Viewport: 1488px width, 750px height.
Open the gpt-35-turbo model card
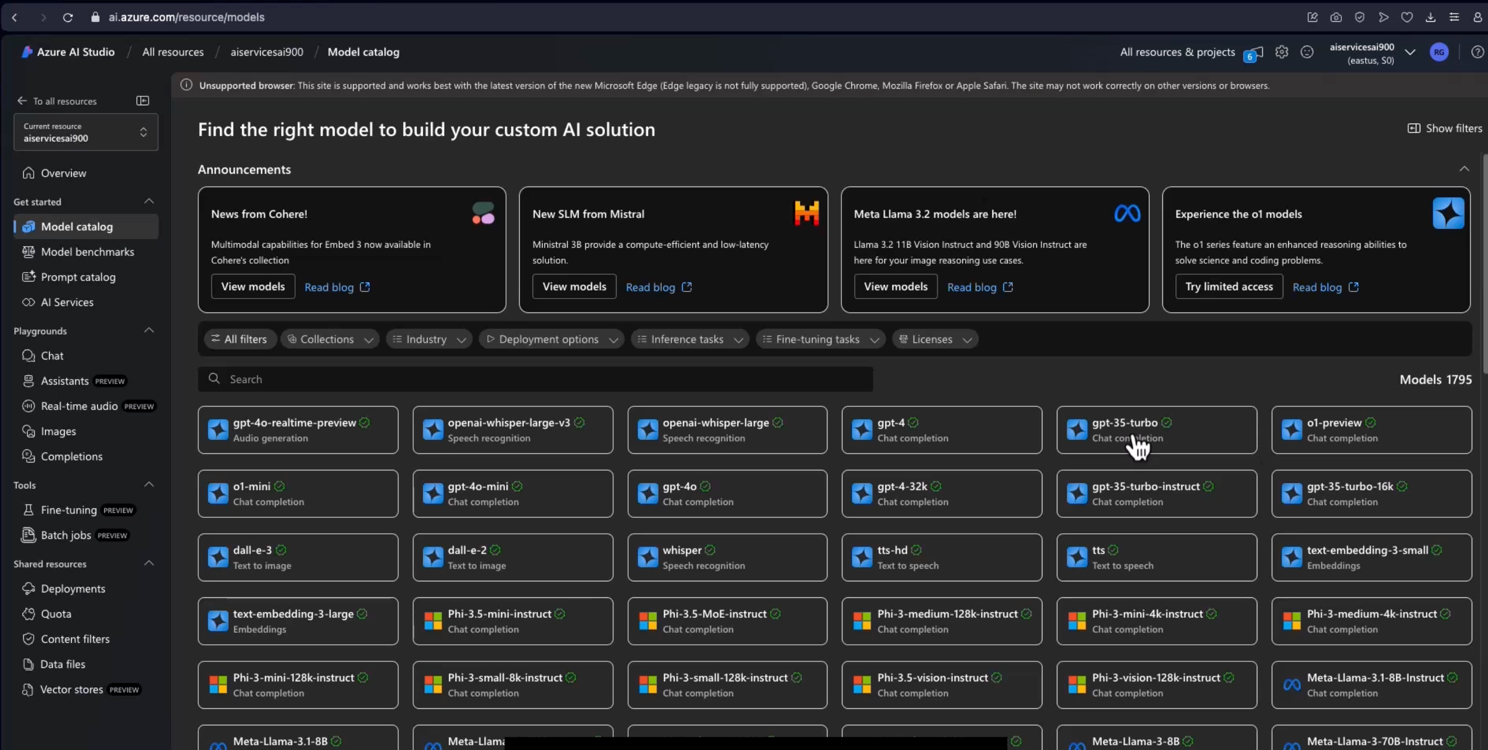pos(1157,430)
